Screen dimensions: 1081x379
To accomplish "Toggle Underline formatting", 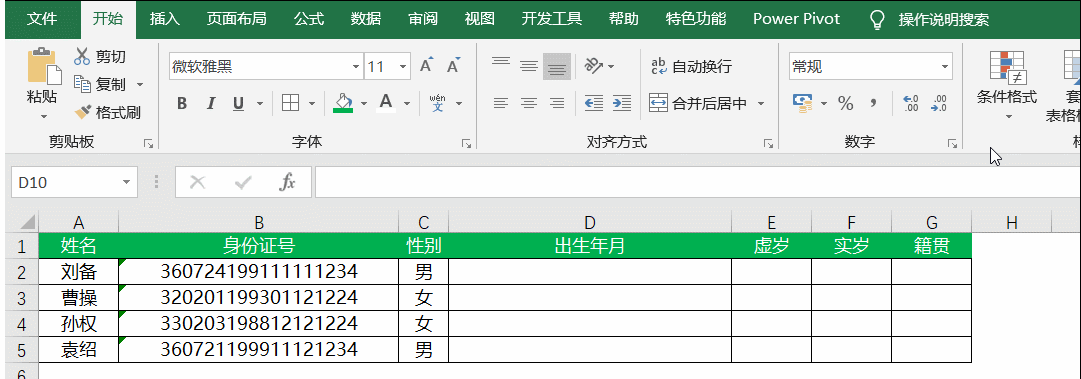I will [239, 104].
